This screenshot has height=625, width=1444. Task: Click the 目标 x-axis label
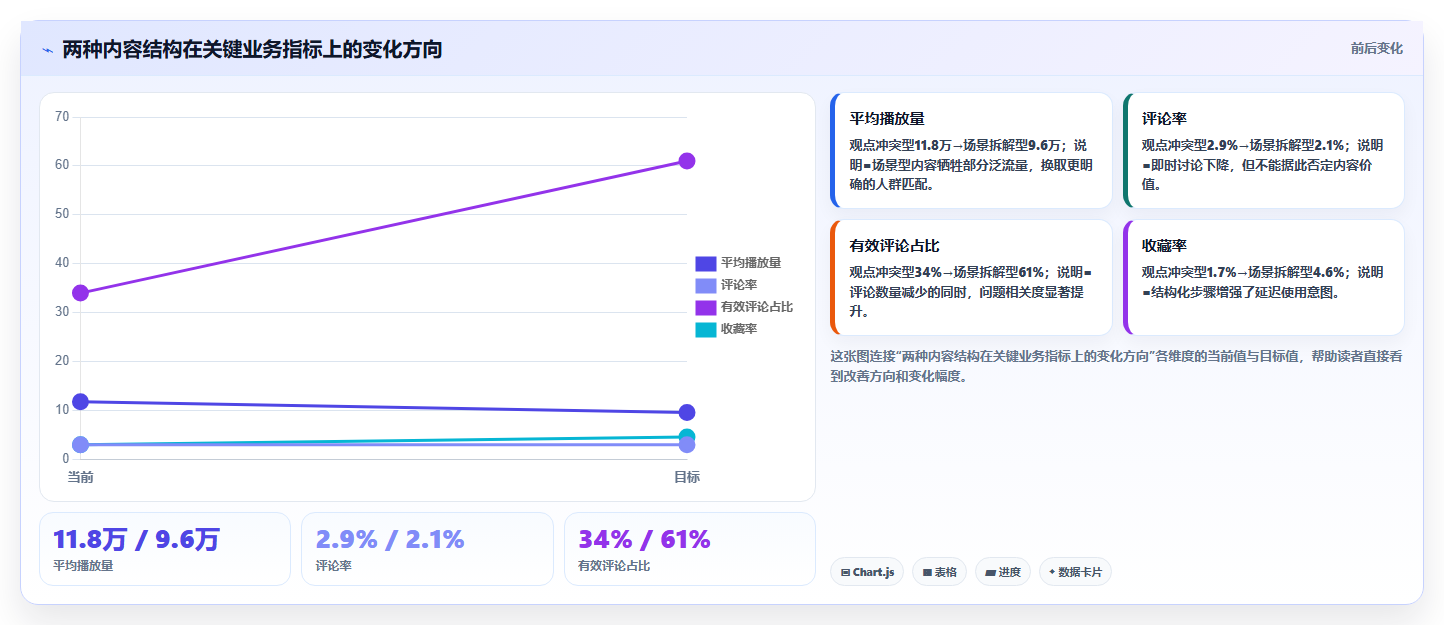pos(687,477)
